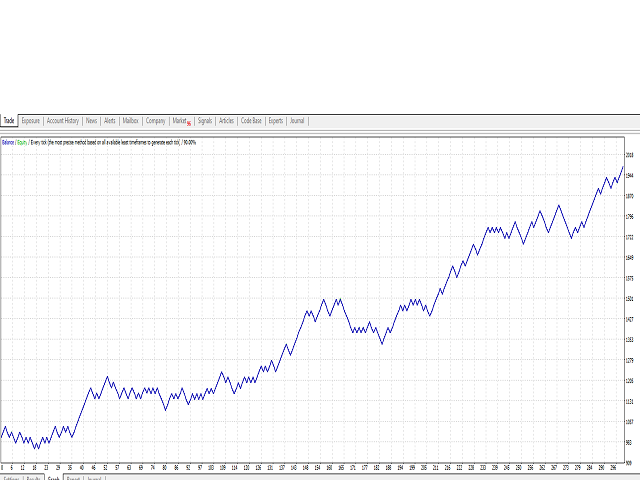This screenshot has height=480, width=640.
Task: Select the tester Graph tab
Action: pos(54,478)
